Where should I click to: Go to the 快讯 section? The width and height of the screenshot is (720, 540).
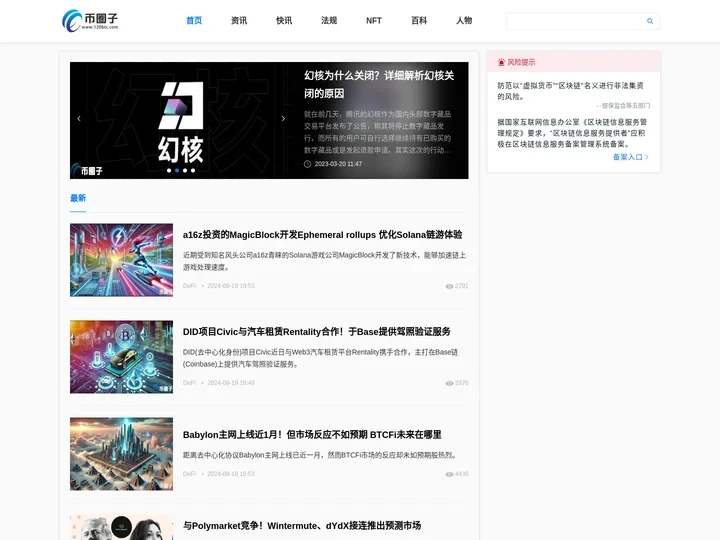[284, 21]
